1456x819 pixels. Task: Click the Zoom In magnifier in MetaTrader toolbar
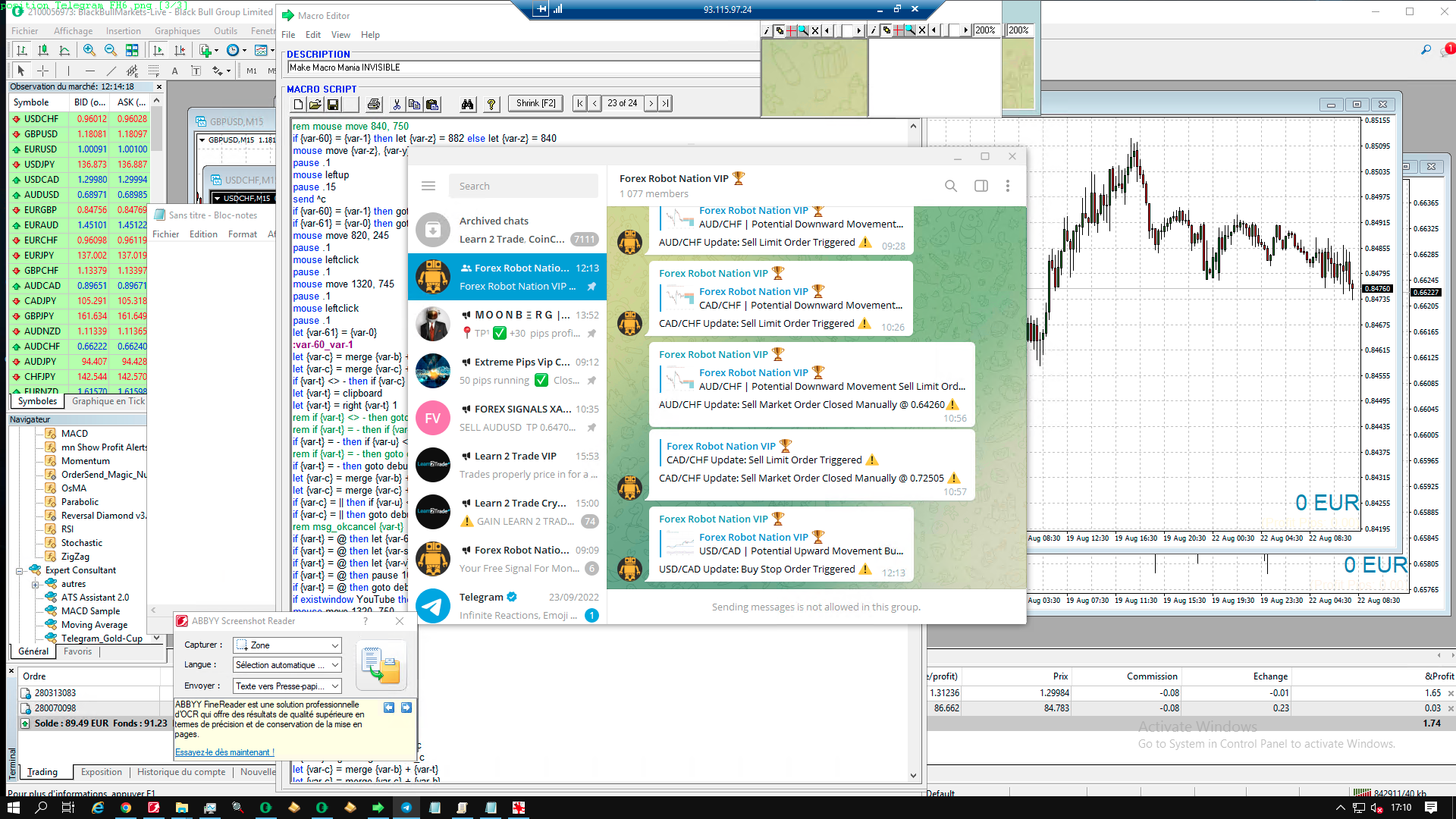click(89, 50)
